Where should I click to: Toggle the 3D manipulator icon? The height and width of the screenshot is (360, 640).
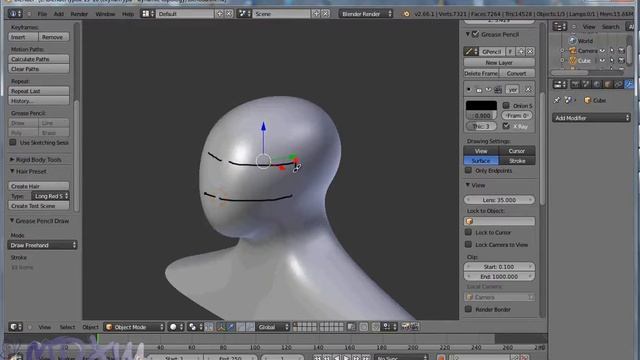point(221,327)
